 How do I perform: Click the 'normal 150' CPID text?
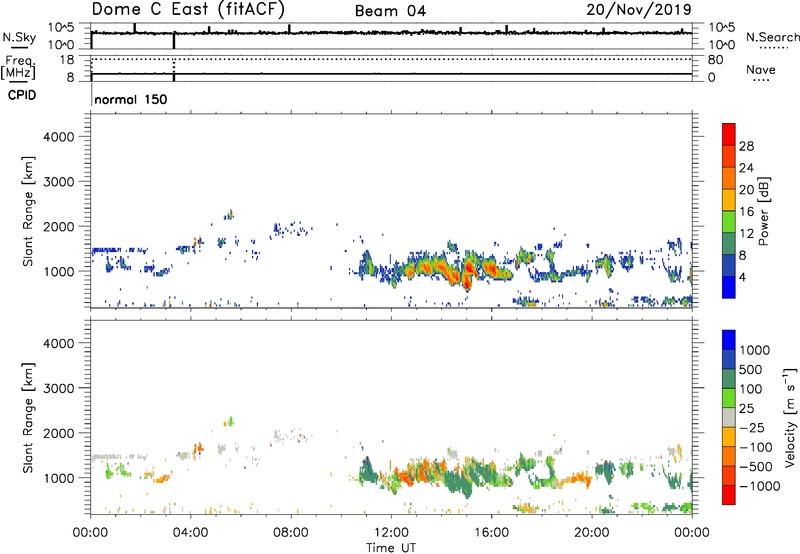point(131,99)
